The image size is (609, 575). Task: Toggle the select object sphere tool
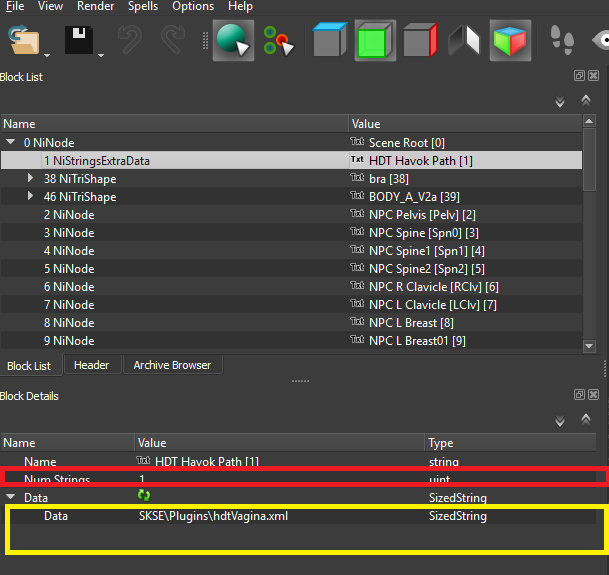click(x=233, y=40)
